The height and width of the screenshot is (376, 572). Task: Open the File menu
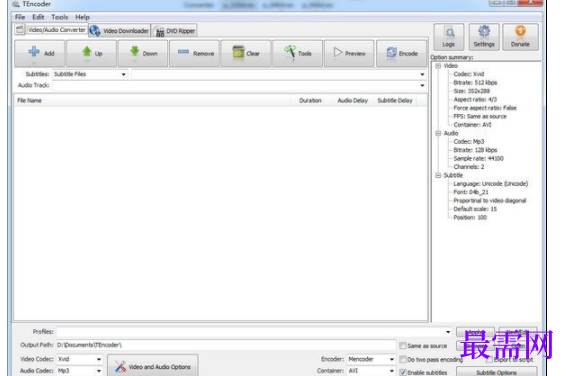pos(20,17)
